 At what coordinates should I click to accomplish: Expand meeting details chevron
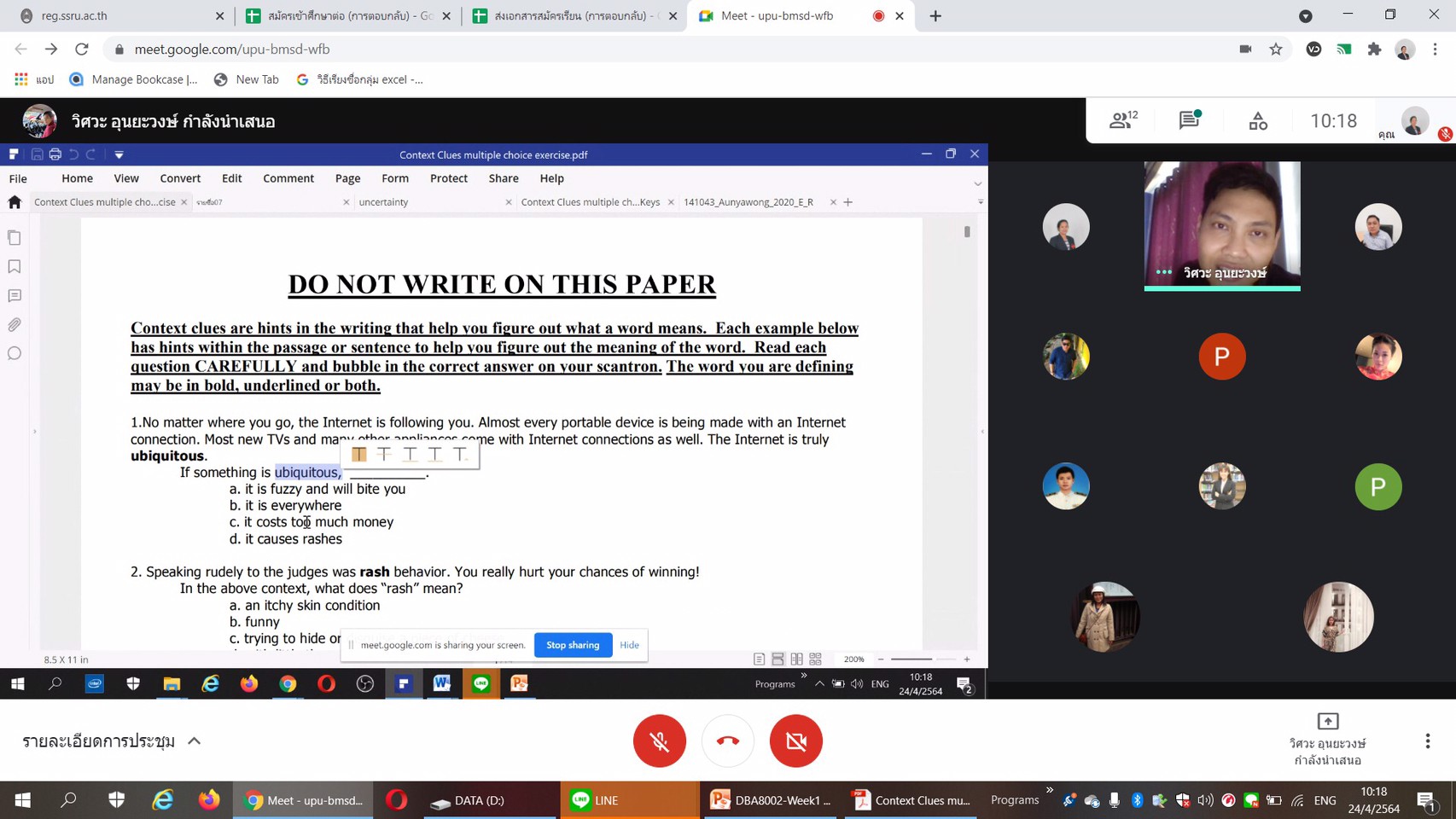[195, 741]
